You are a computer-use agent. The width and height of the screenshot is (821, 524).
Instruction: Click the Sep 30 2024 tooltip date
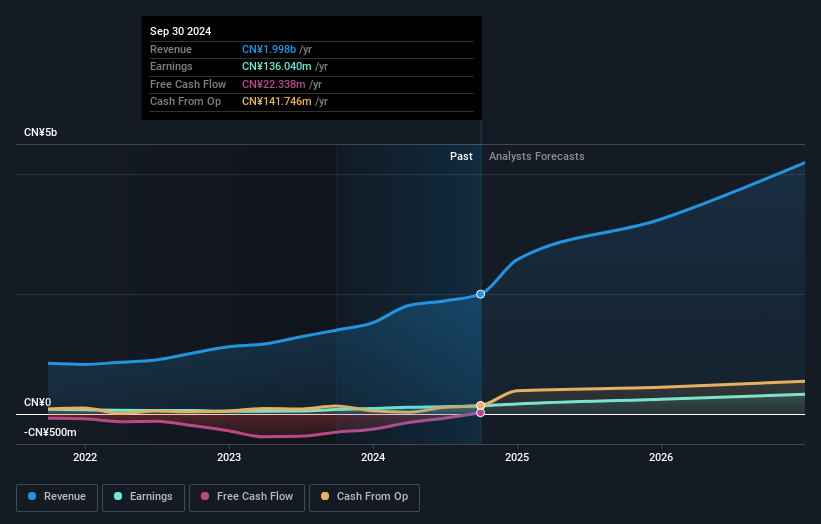click(181, 31)
